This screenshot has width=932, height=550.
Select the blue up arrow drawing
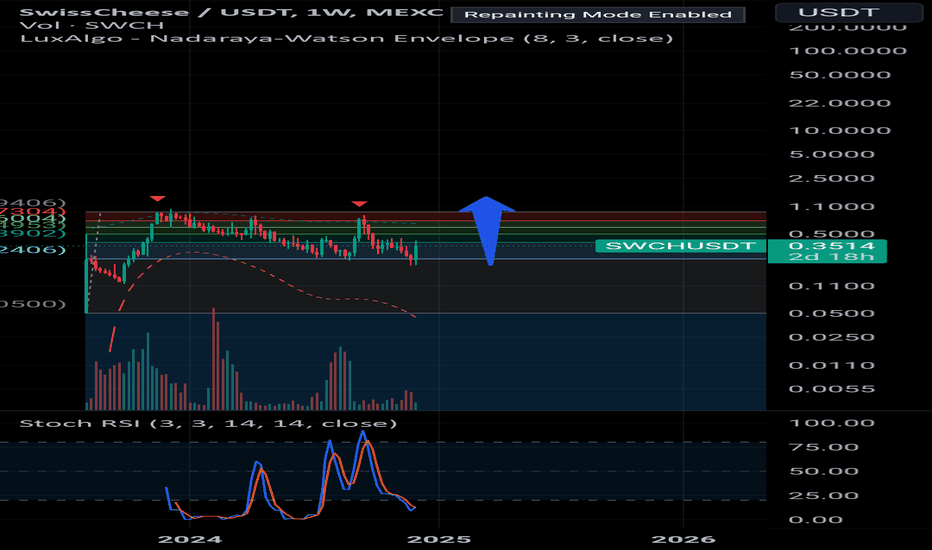[487, 230]
